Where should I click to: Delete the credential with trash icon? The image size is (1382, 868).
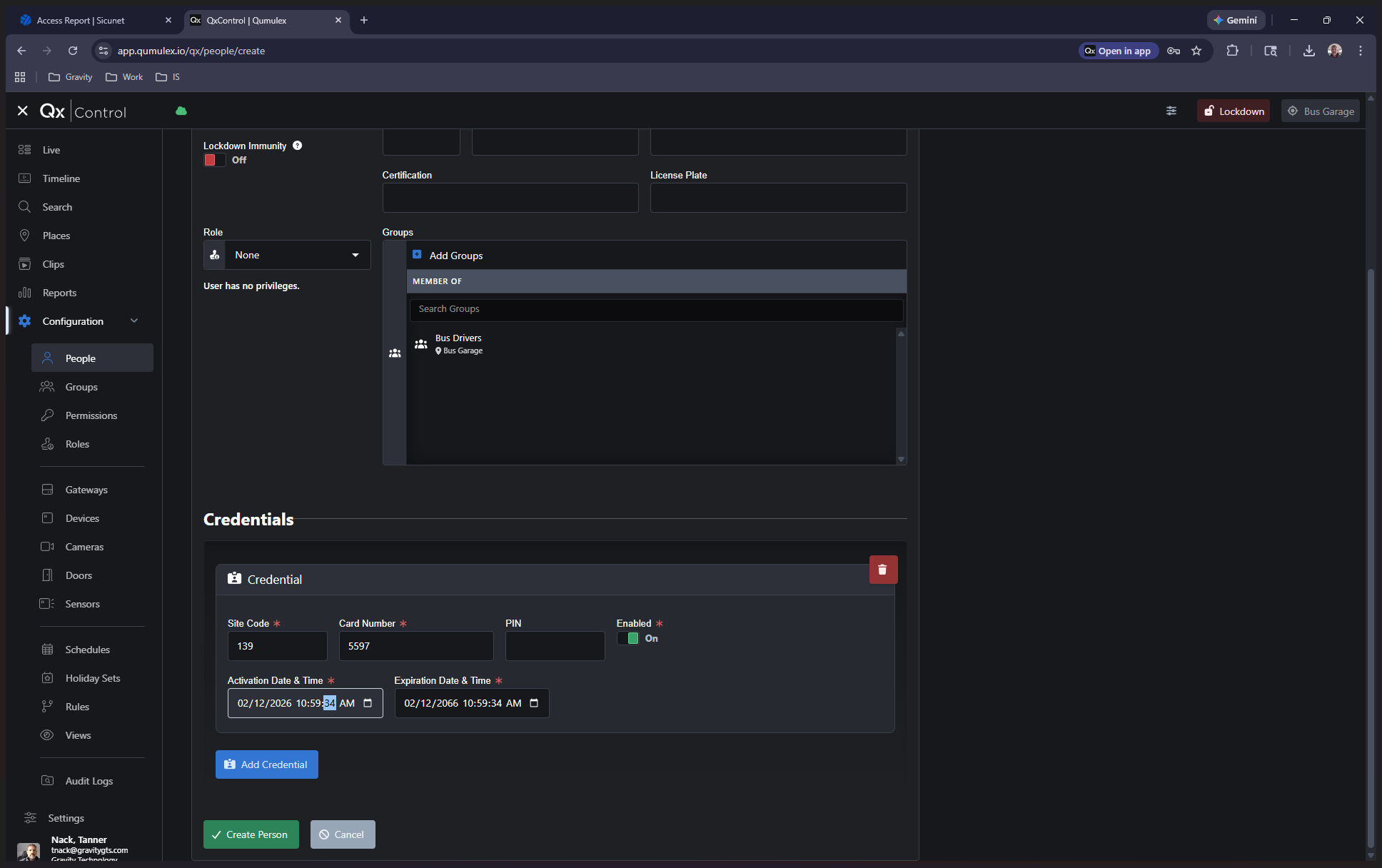pyautogui.click(x=882, y=570)
